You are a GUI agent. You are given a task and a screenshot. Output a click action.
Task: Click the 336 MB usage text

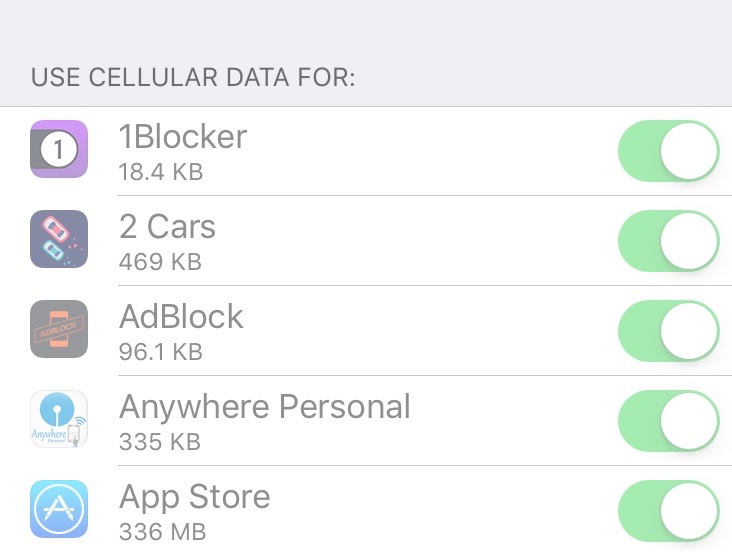click(162, 531)
